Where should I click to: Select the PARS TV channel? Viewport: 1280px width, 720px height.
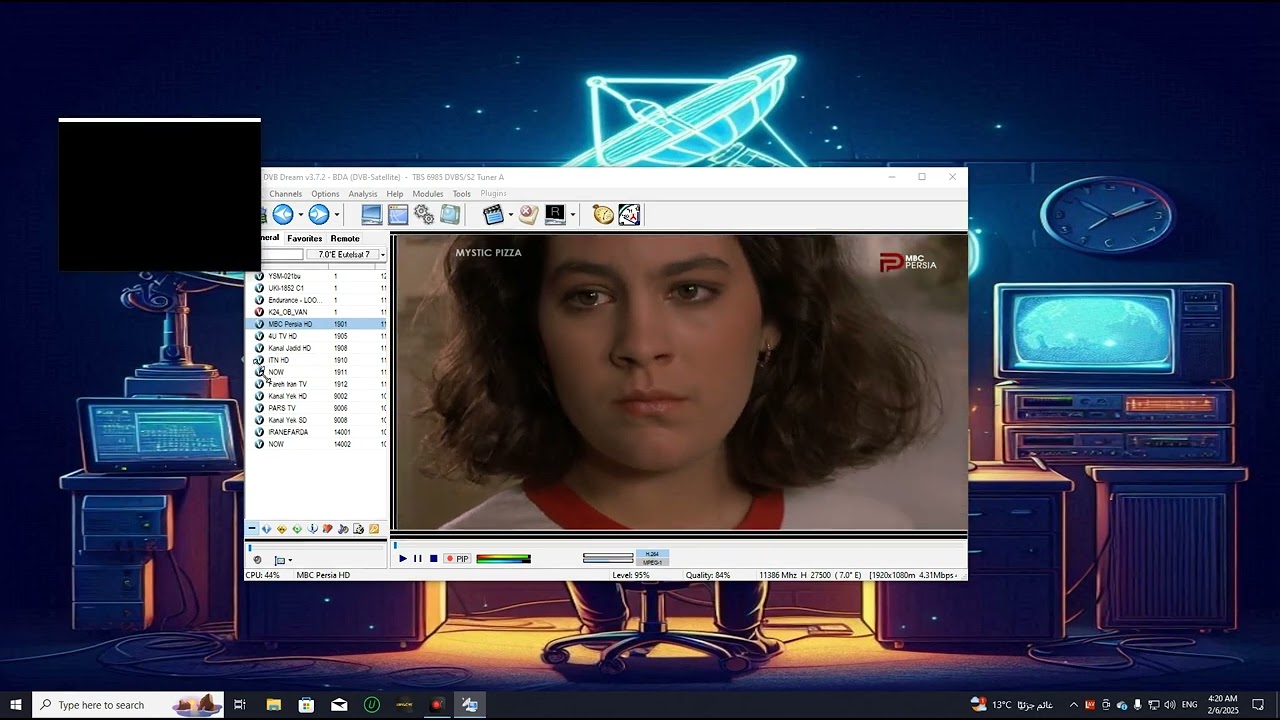(x=316, y=408)
